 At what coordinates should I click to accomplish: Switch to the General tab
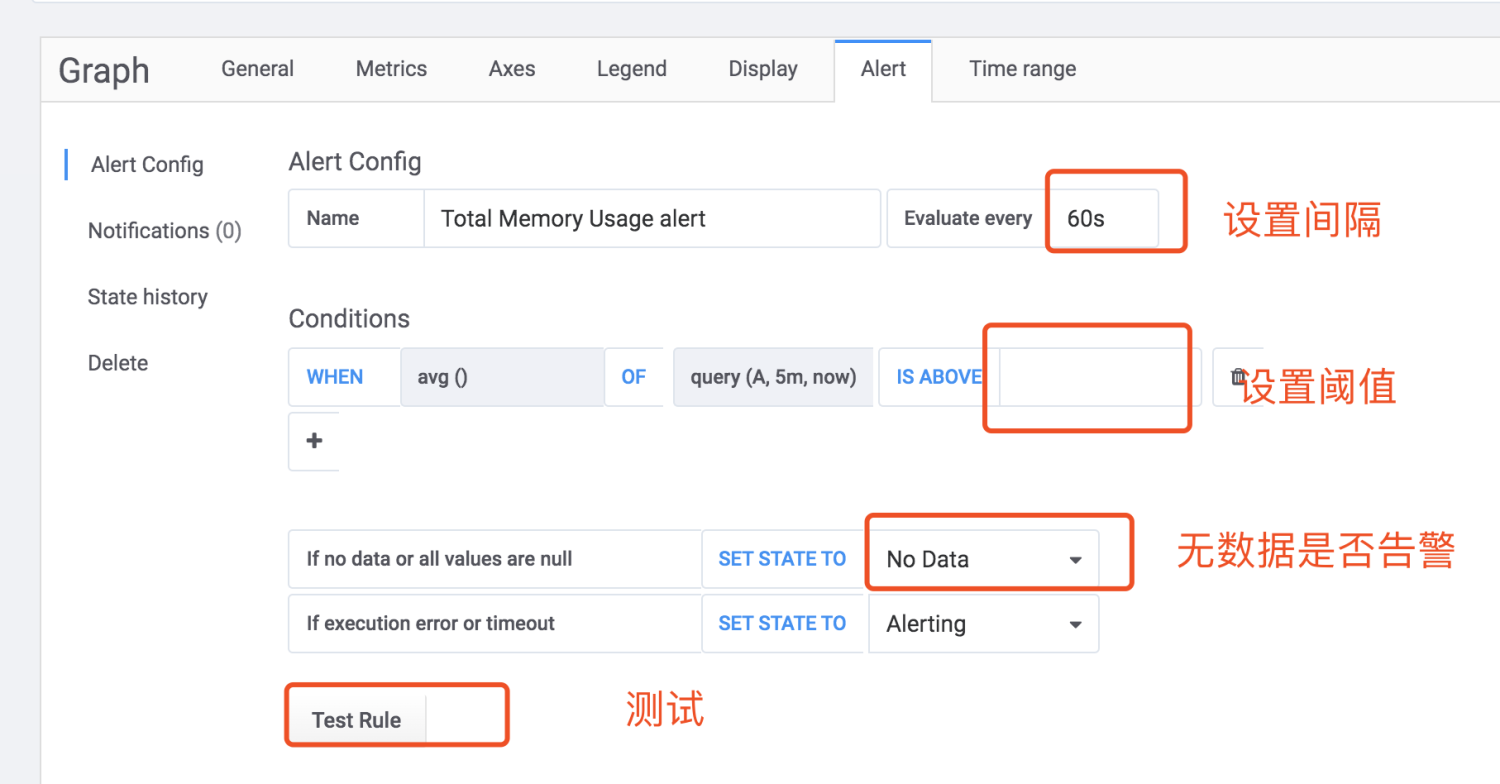click(258, 69)
